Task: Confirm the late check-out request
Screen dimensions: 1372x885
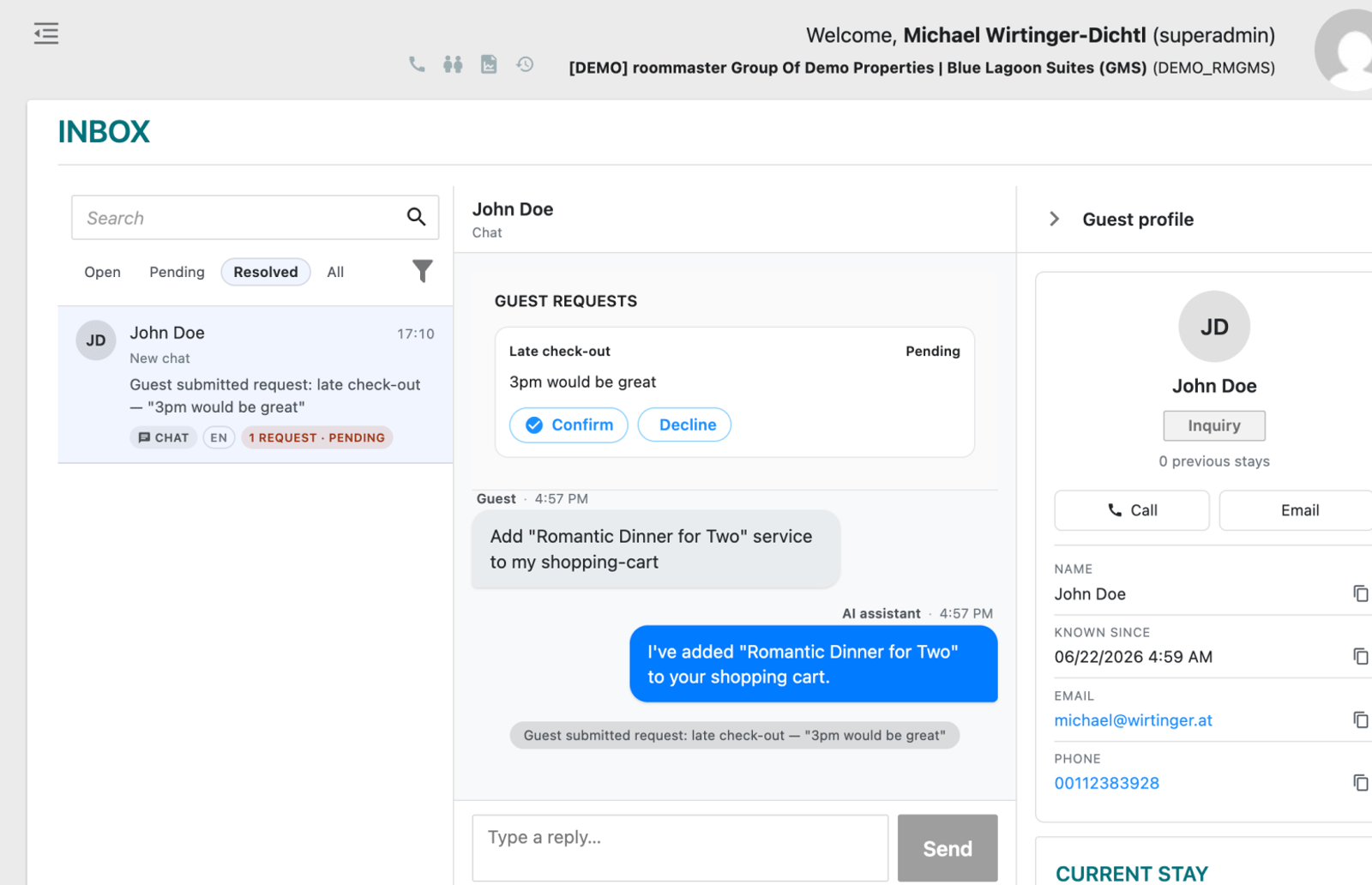Action: [569, 424]
